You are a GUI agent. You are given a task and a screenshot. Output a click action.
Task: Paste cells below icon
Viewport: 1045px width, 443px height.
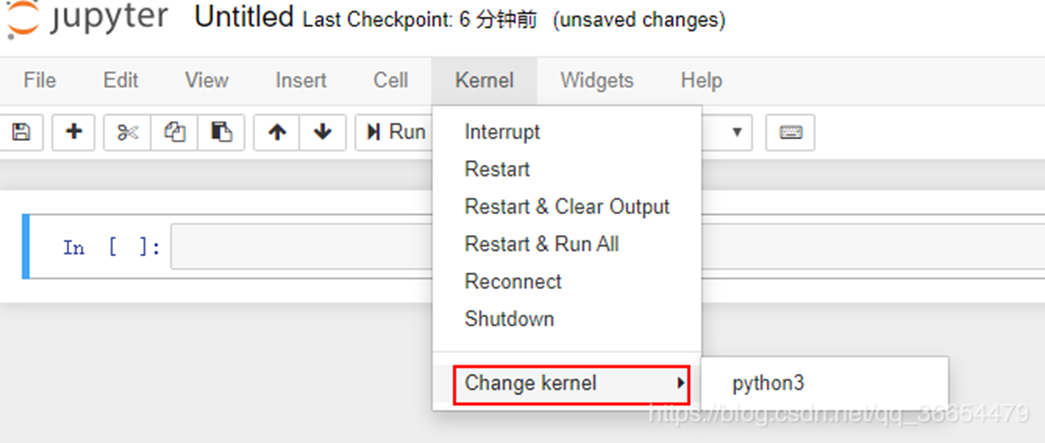click(x=221, y=133)
